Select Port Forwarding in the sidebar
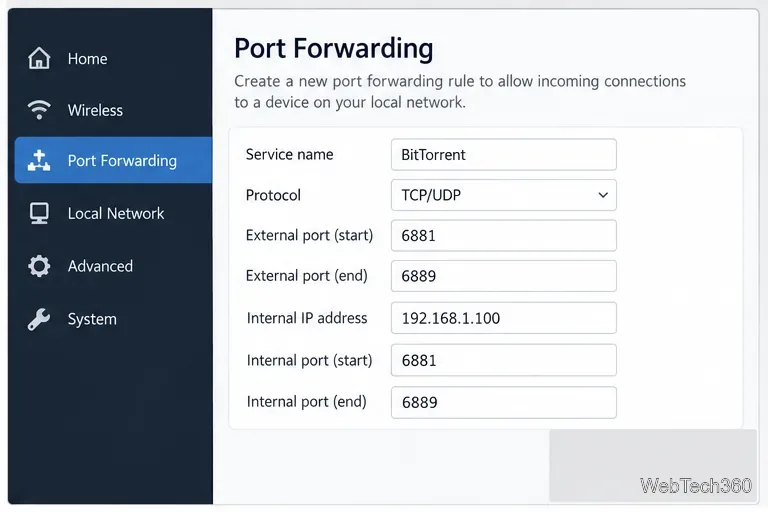Screen dimensions: 768x512 pyautogui.click(x=113, y=160)
